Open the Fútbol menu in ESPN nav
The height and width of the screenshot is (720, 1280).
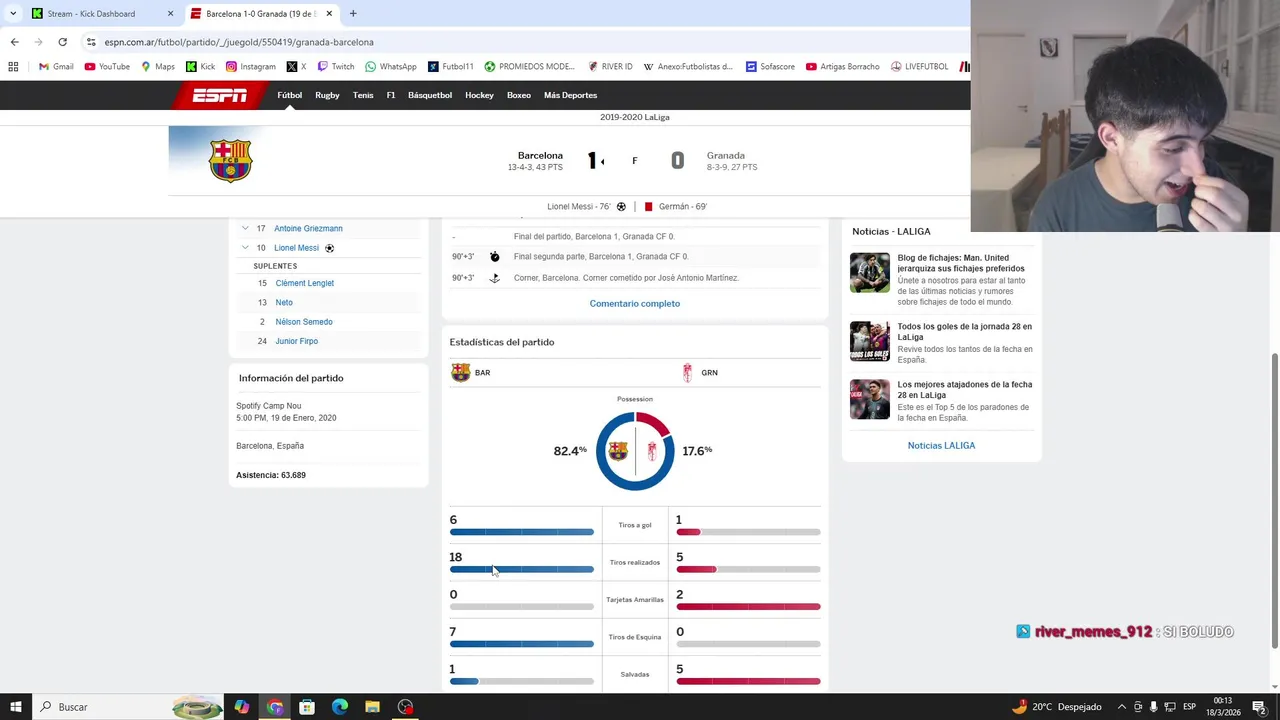[289, 95]
